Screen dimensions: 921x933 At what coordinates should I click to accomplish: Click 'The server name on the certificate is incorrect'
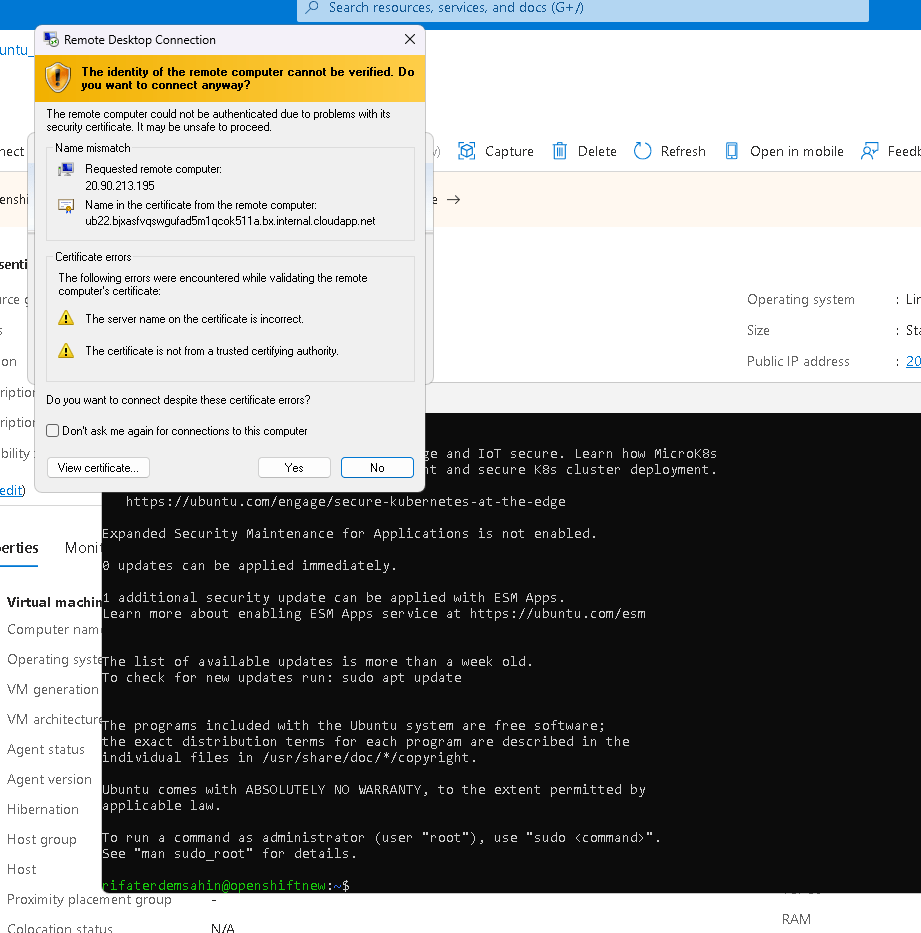point(194,319)
